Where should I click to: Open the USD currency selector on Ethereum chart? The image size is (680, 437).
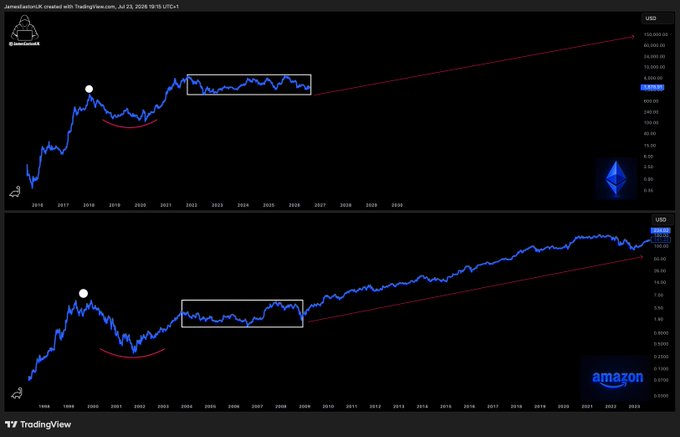[x=657, y=18]
